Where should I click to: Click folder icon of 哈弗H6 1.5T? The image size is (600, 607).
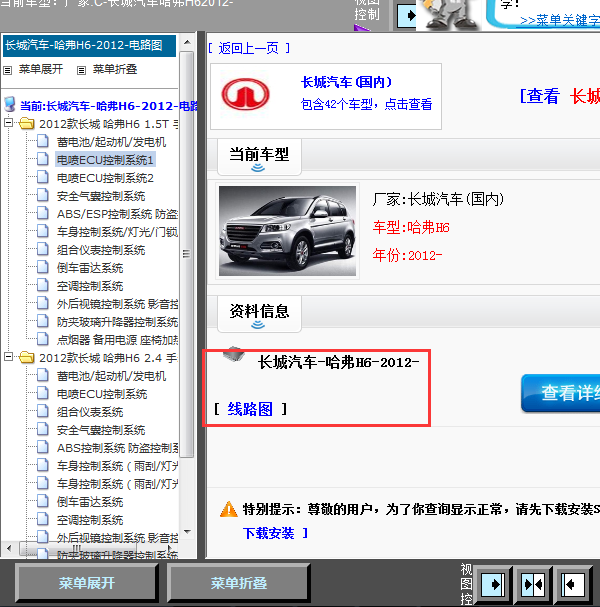pos(26,123)
